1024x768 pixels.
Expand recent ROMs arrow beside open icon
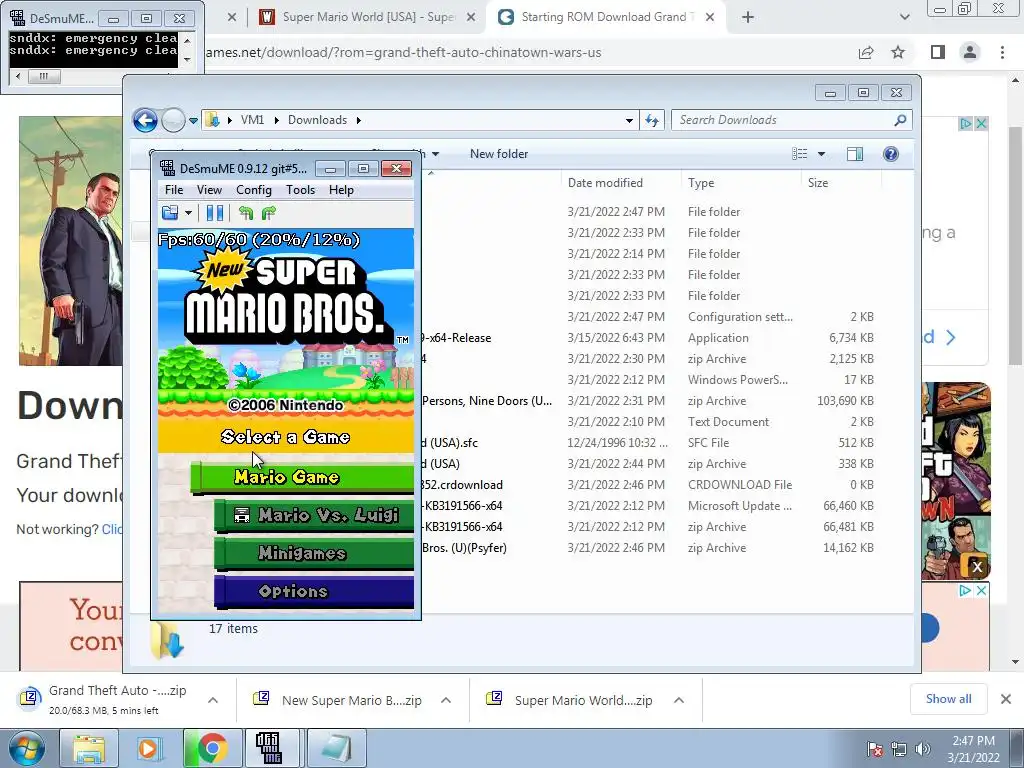pos(188,212)
